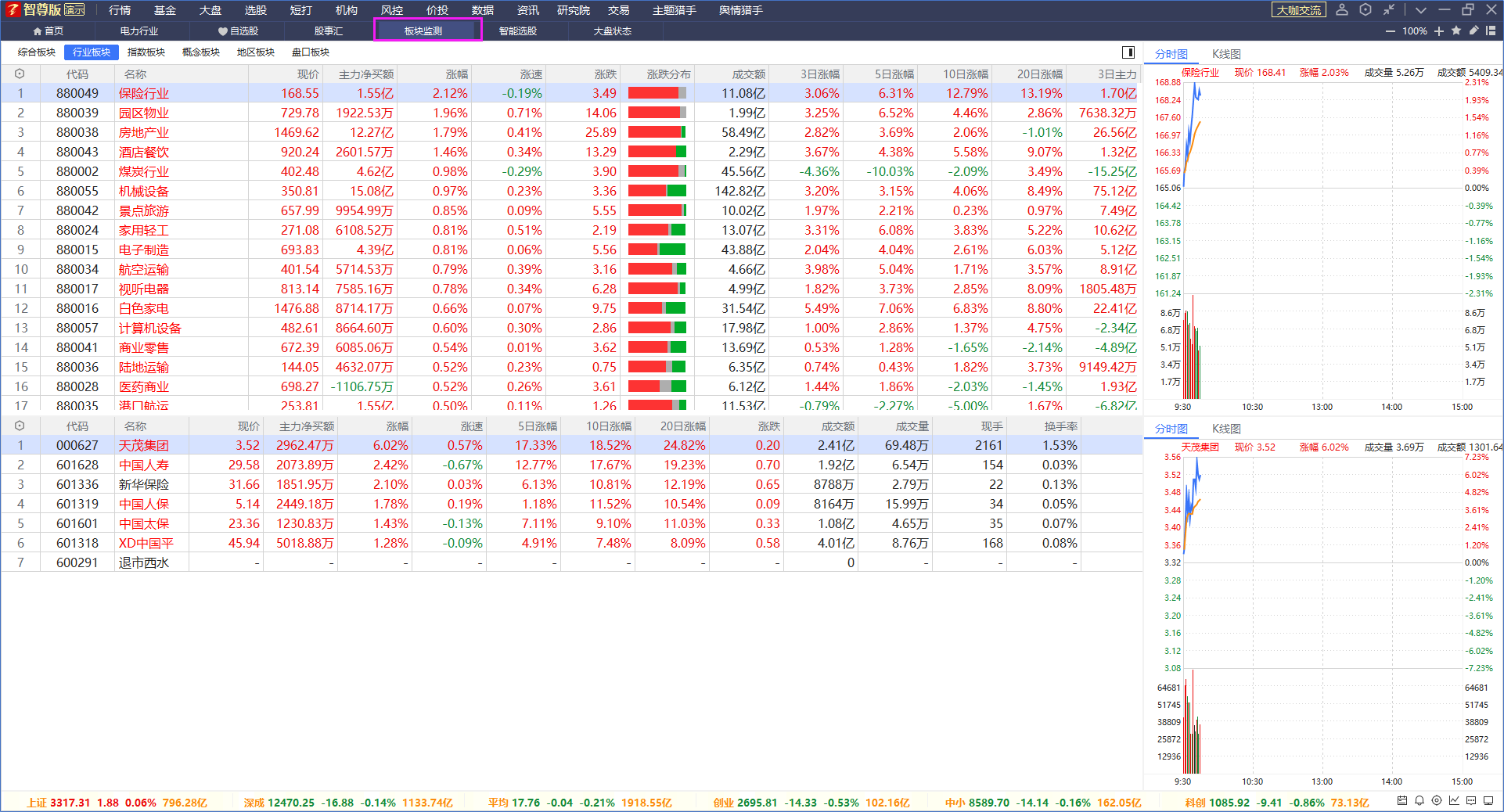Image resolution: width=1504 pixels, height=812 pixels.
Task: Open the 风控 menu
Action: pyautogui.click(x=392, y=10)
